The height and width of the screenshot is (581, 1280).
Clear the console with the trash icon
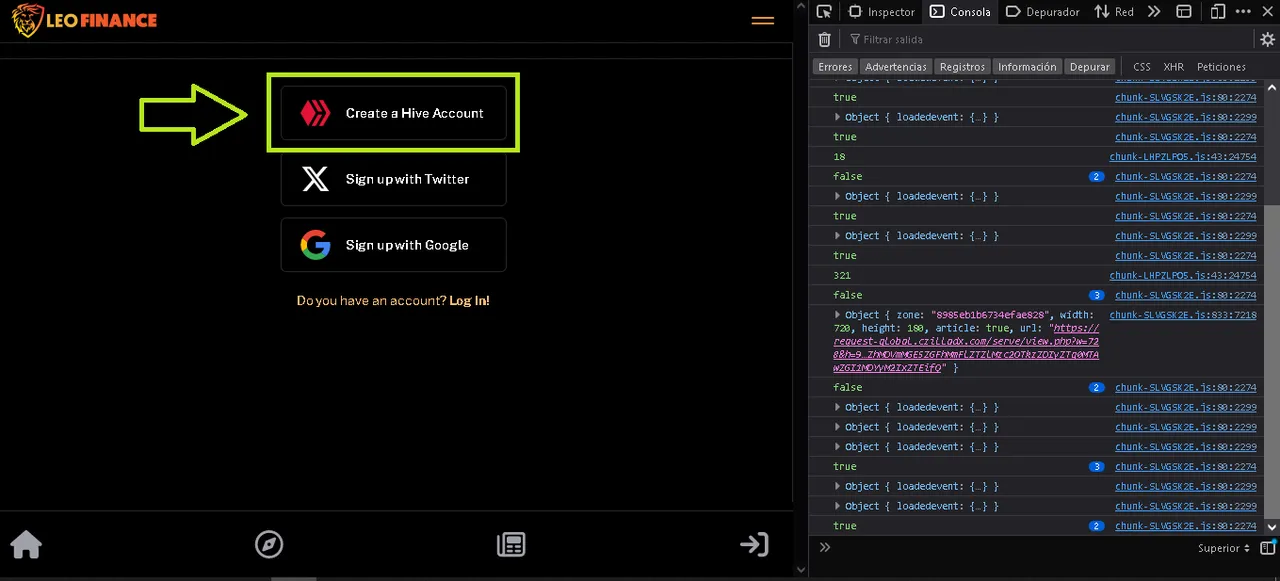[824, 39]
